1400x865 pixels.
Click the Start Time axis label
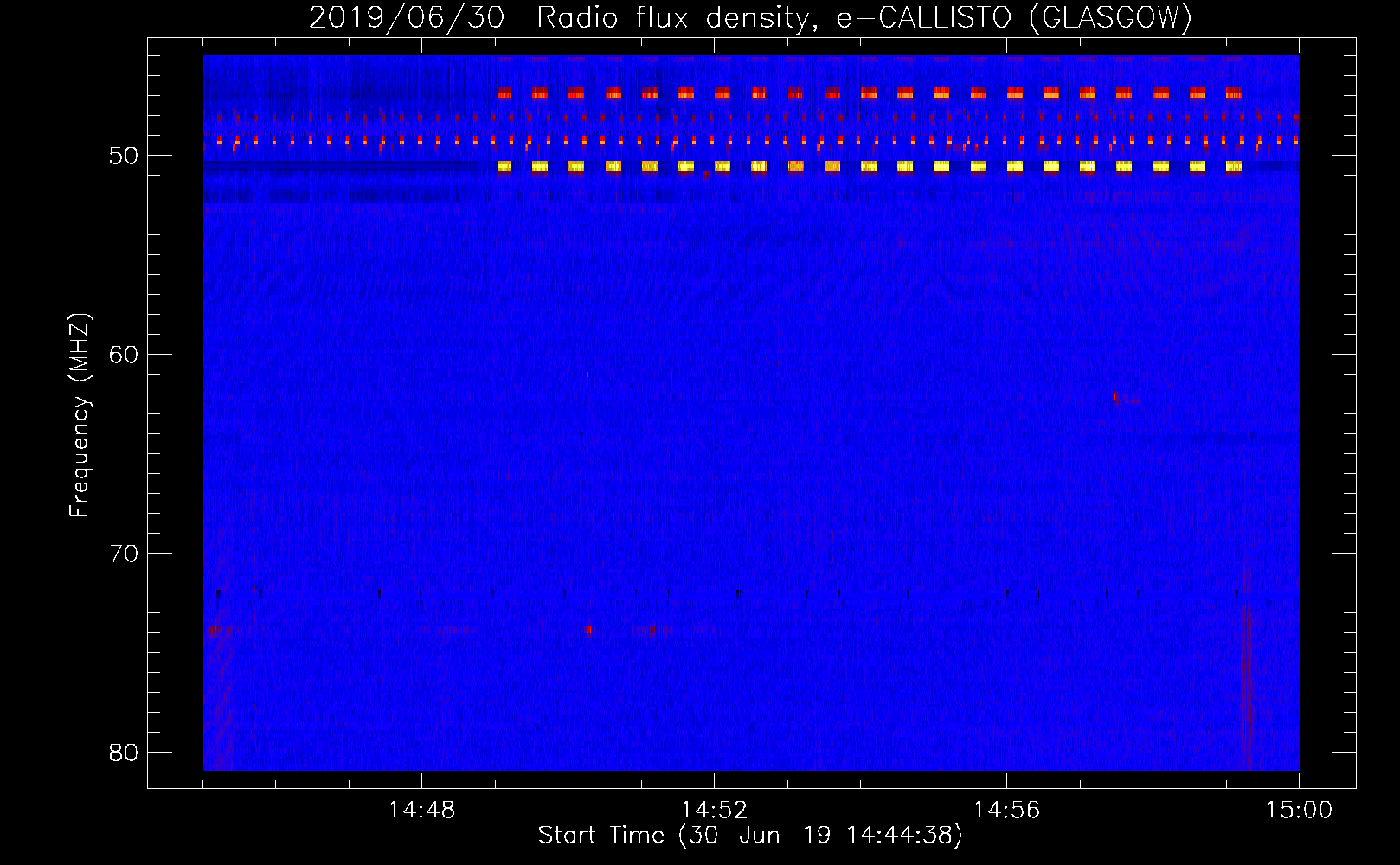click(750, 836)
